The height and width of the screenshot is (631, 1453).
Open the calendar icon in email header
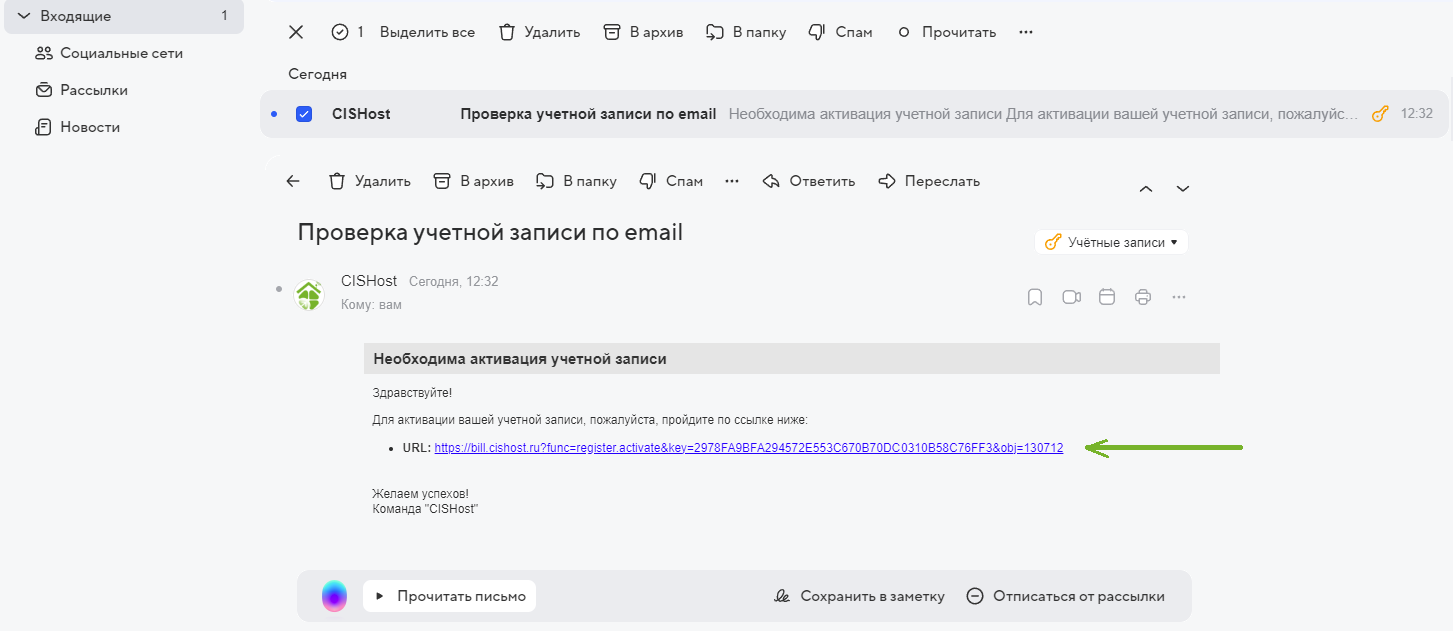(x=1107, y=297)
